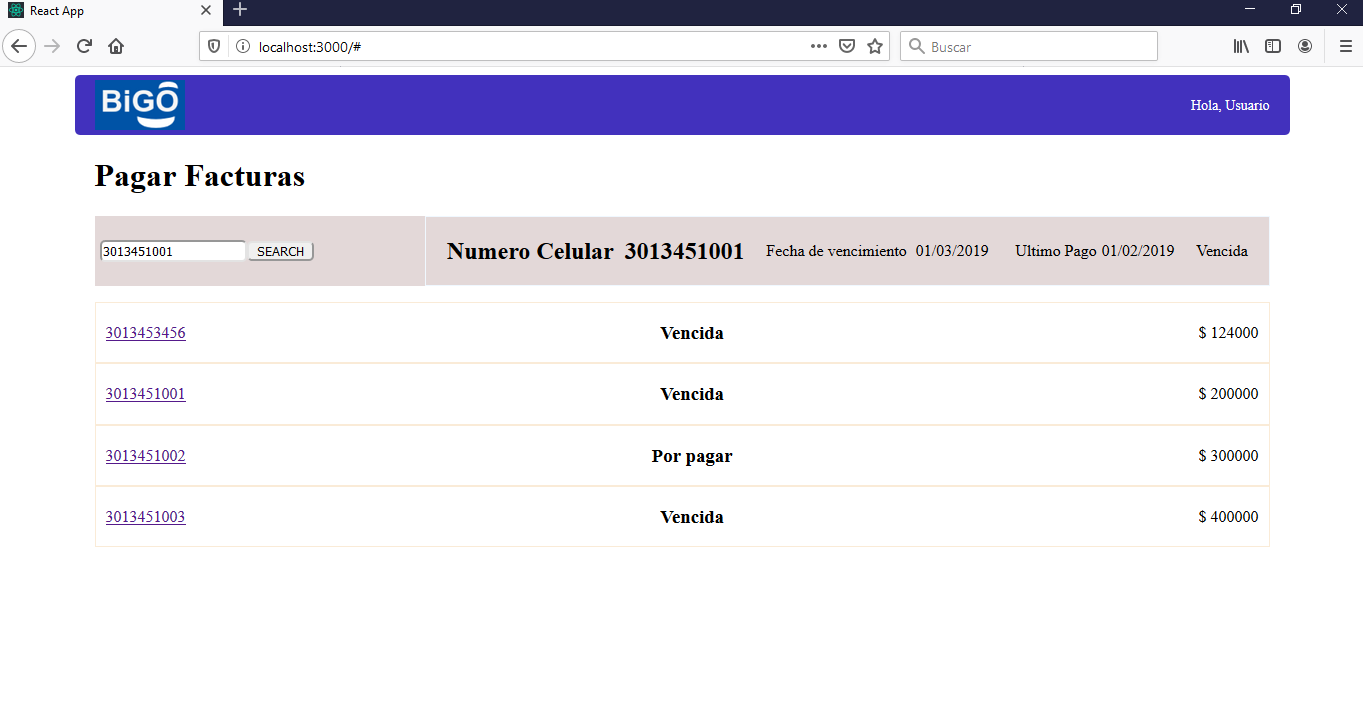
Task: Click the browser forward arrow
Action: coord(52,46)
